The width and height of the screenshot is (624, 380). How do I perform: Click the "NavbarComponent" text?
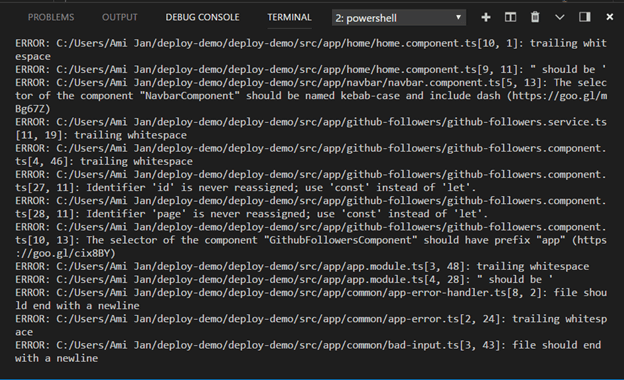(x=189, y=95)
